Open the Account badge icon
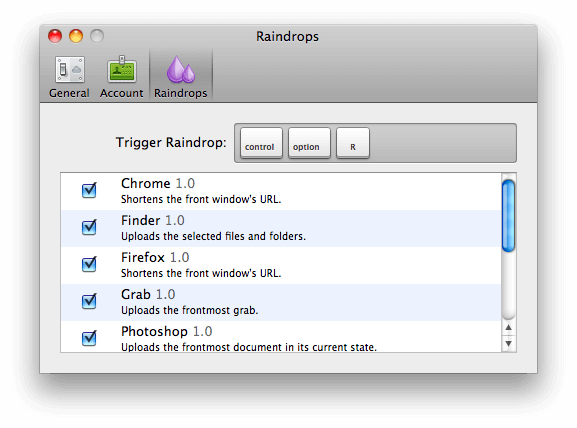Viewport: 577px width, 428px height. pyautogui.click(x=122, y=69)
